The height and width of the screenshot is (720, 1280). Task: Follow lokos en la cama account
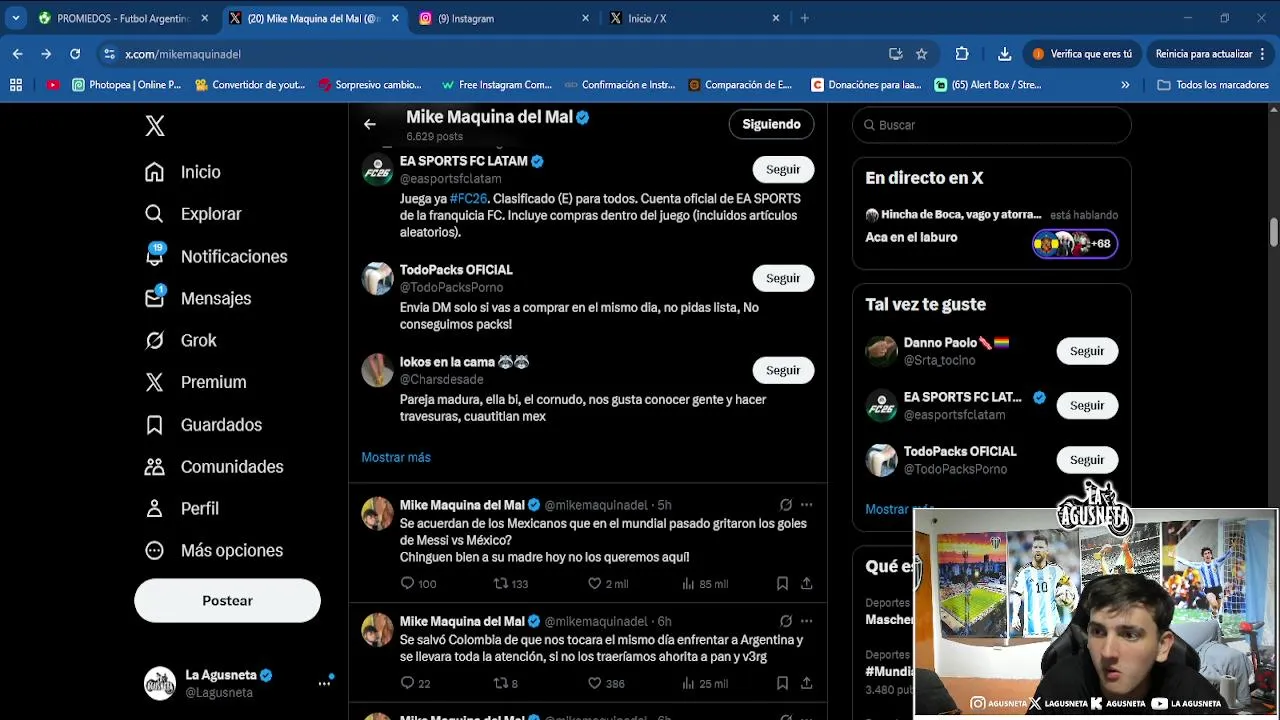coord(783,370)
